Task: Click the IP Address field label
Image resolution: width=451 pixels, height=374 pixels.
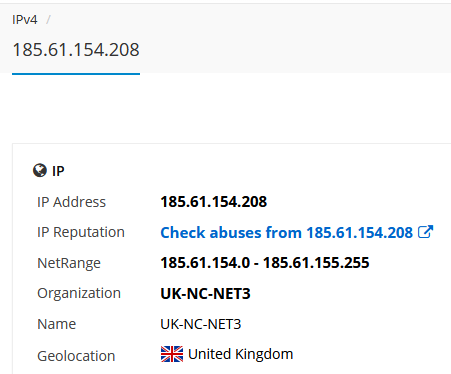Action: point(71,202)
